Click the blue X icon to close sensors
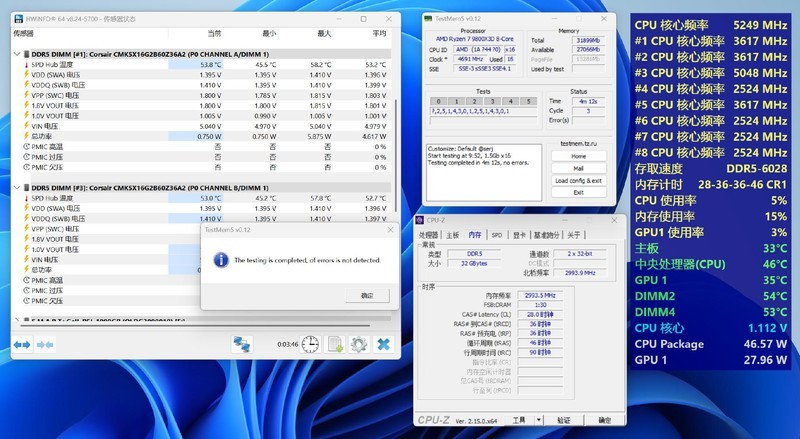Viewport: 800px width, 439px height. click(x=382, y=344)
